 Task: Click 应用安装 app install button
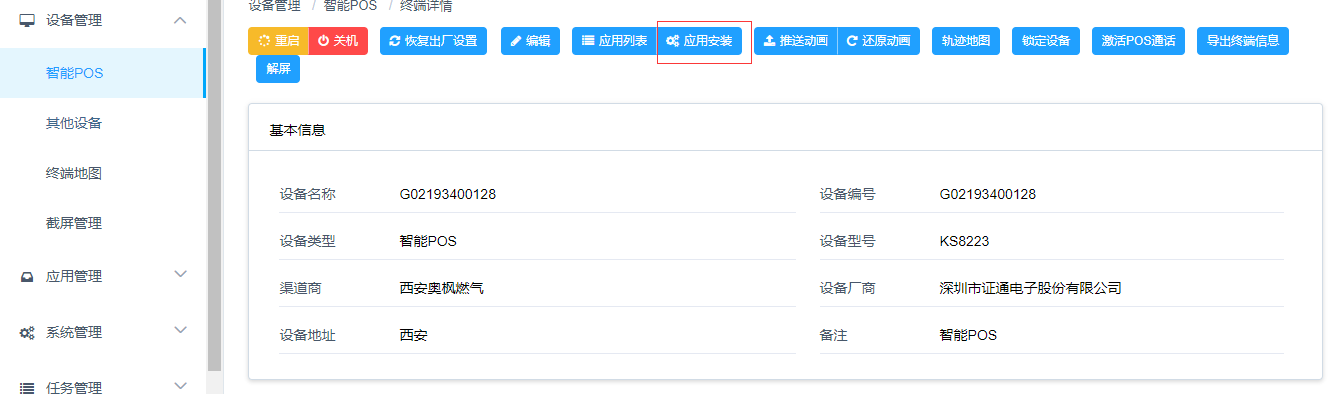(x=700, y=41)
